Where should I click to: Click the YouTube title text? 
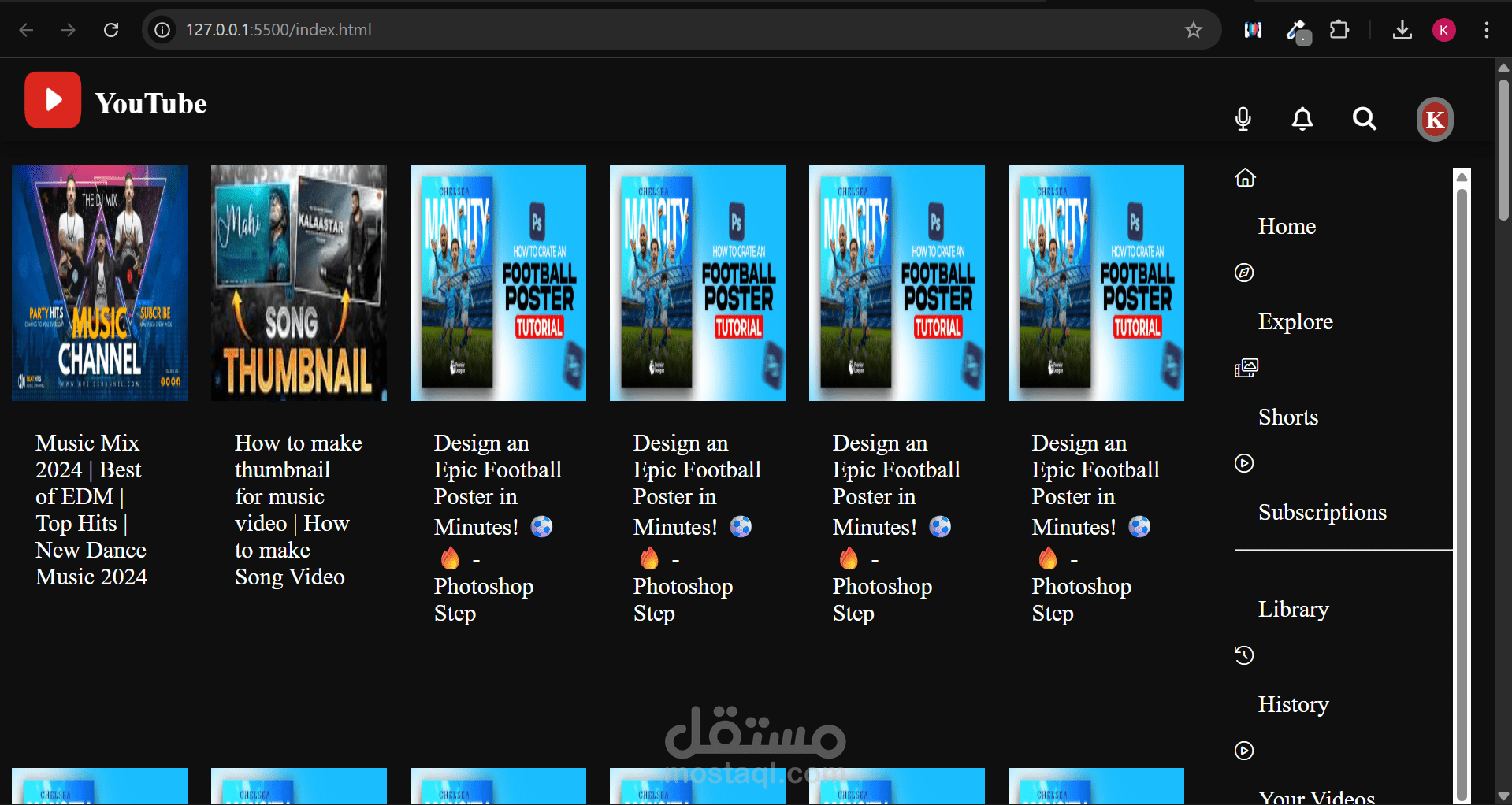click(150, 104)
